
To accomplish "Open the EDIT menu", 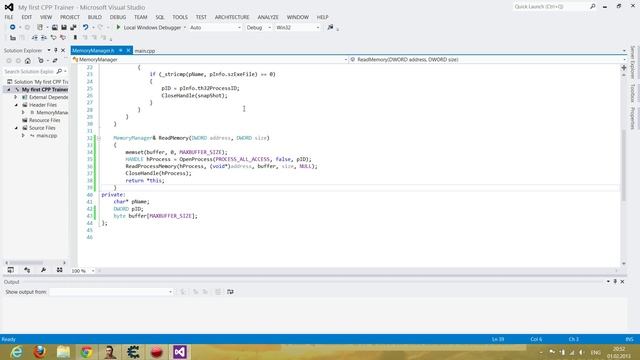I will click(x=27, y=17).
